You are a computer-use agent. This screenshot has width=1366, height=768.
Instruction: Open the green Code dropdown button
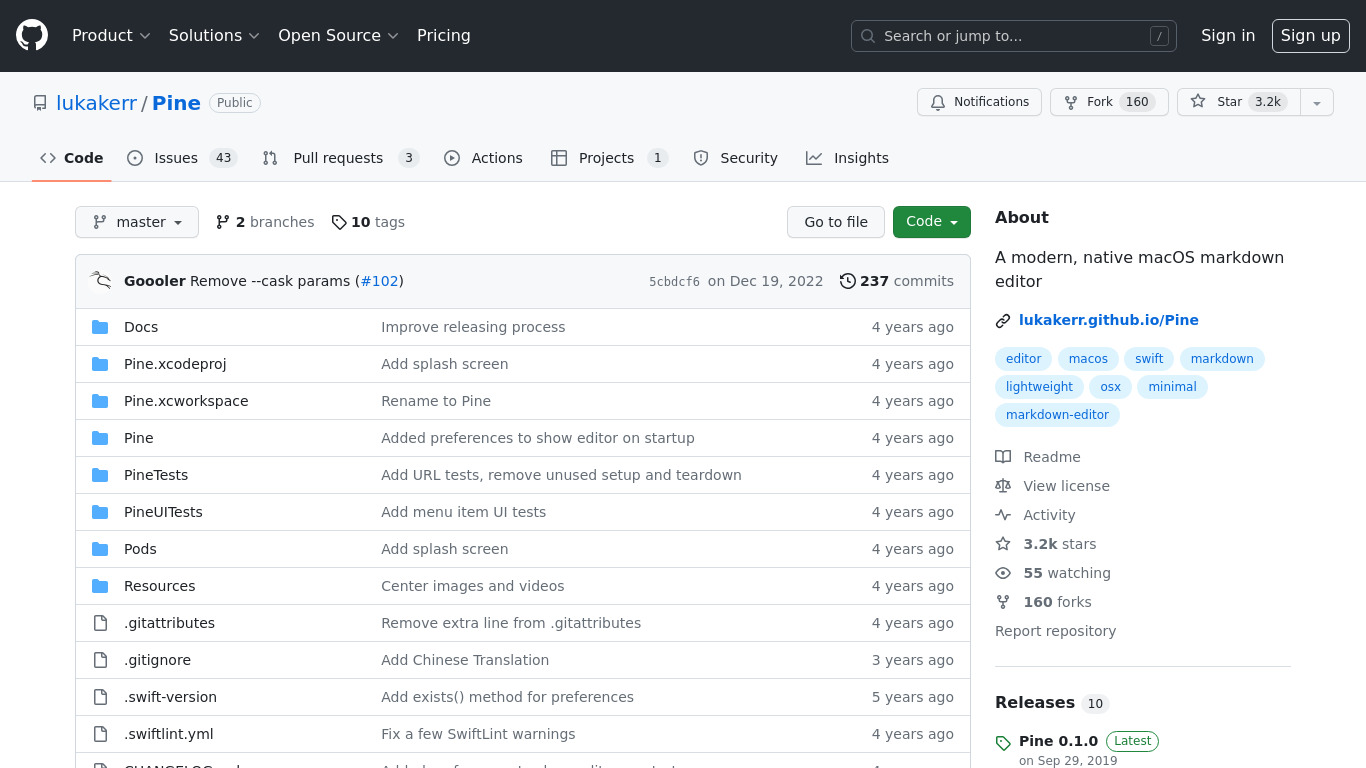click(x=932, y=222)
